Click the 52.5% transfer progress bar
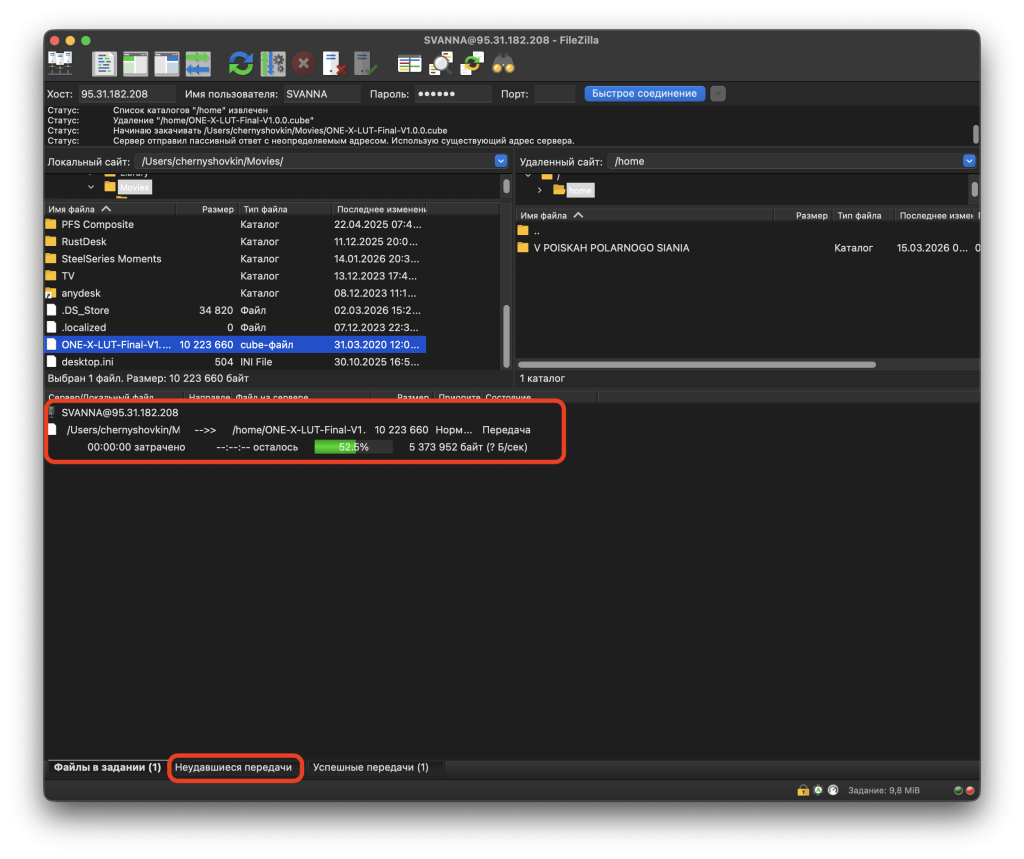Screen dimensions: 1024x859 pyautogui.click(x=353, y=447)
